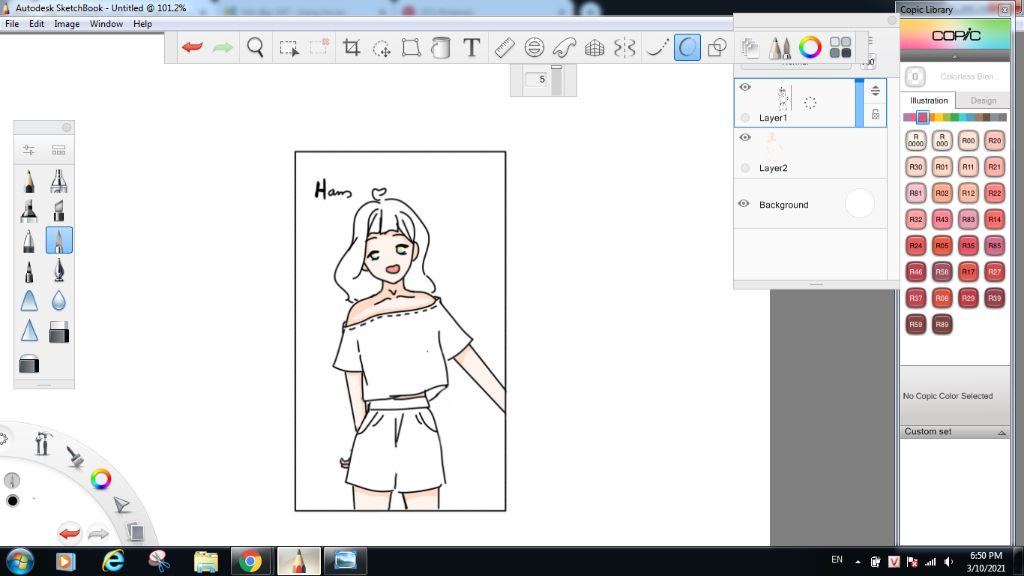Open the brush library icon in palette
This screenshot has height=576, width=1024.
point(59,150)
